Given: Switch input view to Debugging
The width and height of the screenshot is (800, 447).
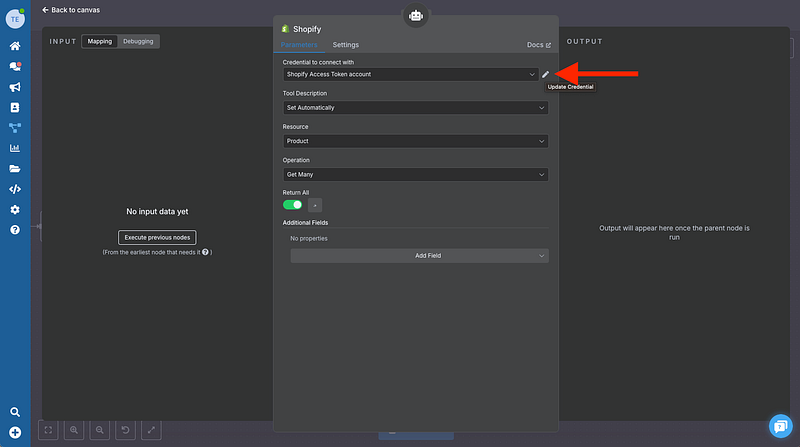Looking at the screenshot, I should click(138, 41).
